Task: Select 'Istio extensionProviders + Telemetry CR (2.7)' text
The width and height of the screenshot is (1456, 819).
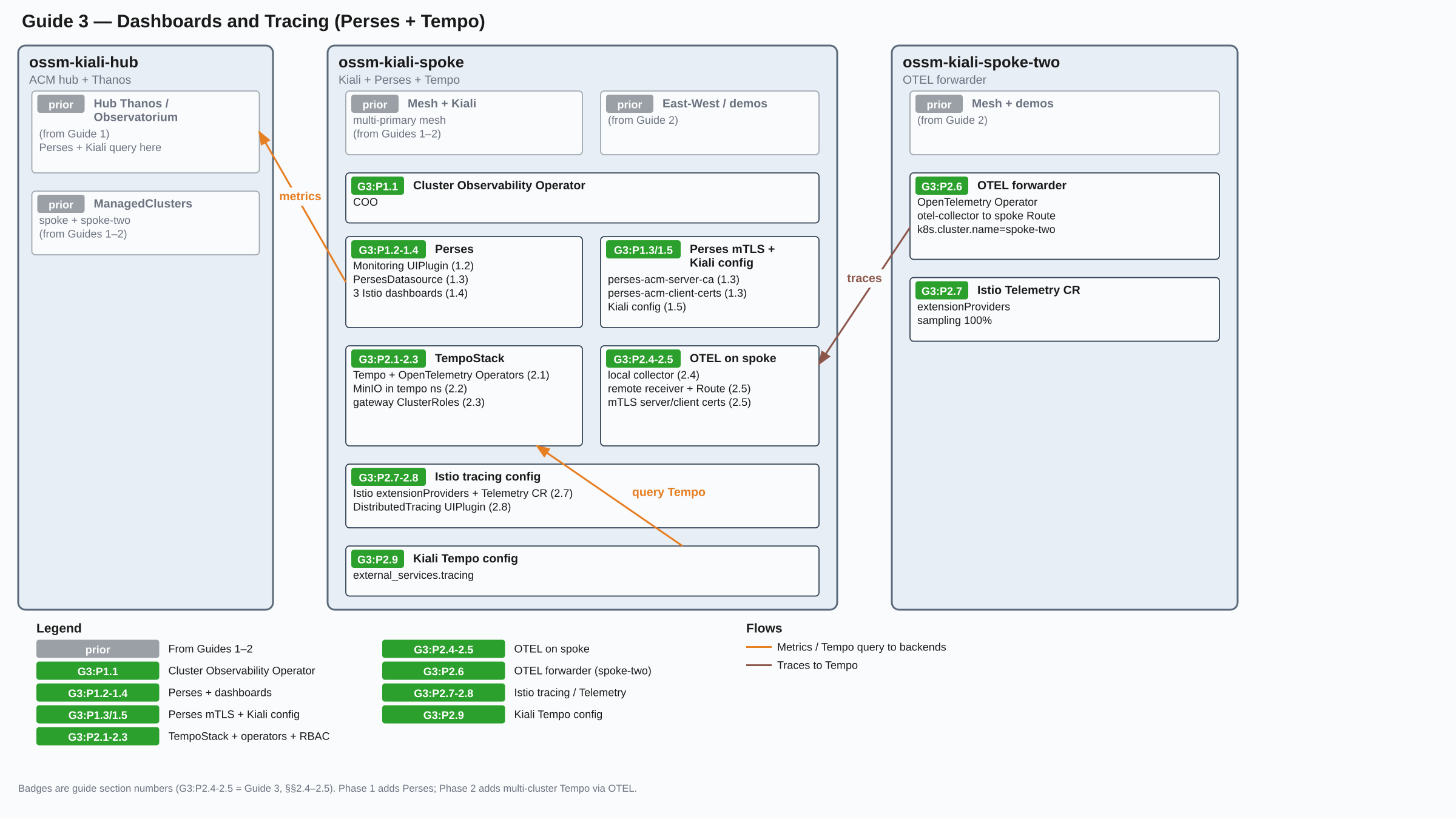Action: pyautogui.click(x=463, y=493)
